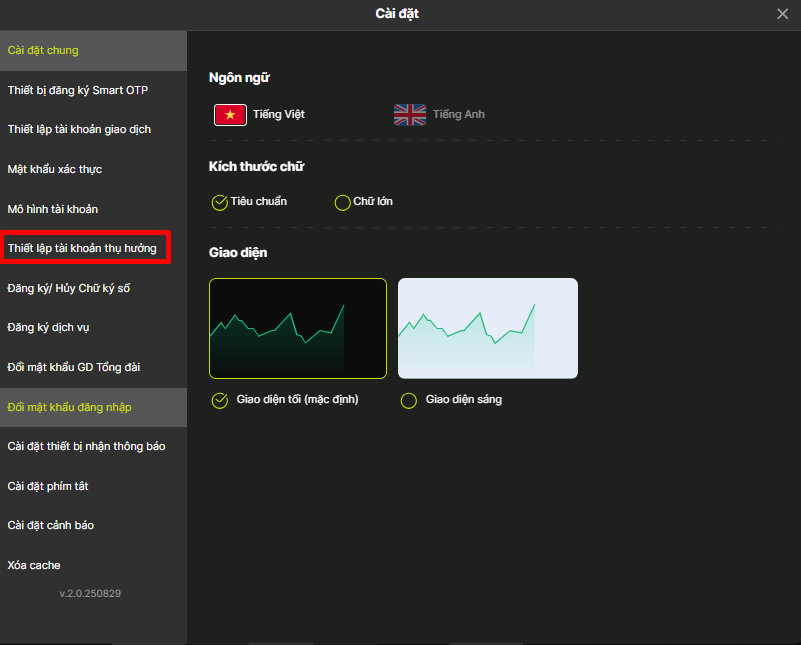This screenshot has width=801, height=645.
Task: Select Chữ lớn font size option
Action: coord(343,202)
